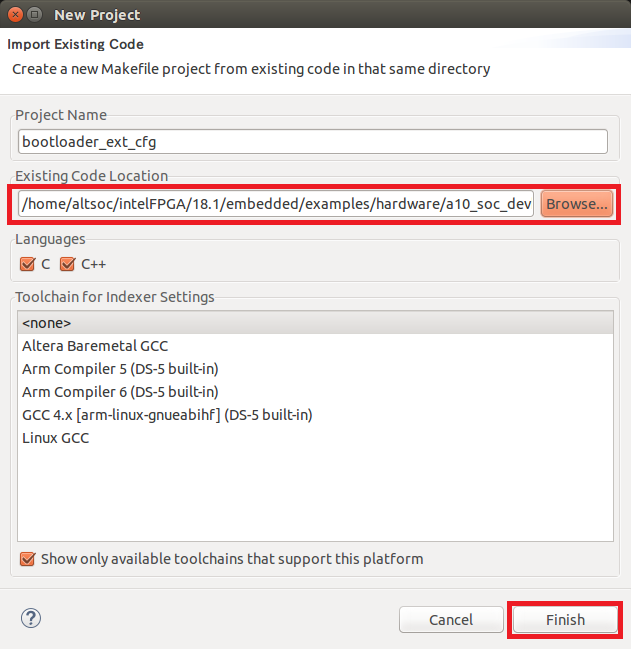Choose Arm Compiler 5 (DS-5 built-in)
Screen dimensions: 631x649
(119, 369)
